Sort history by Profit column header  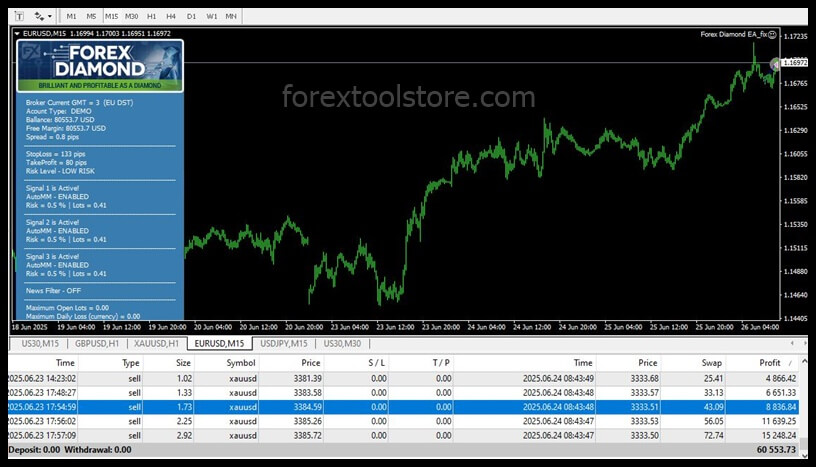762,363
